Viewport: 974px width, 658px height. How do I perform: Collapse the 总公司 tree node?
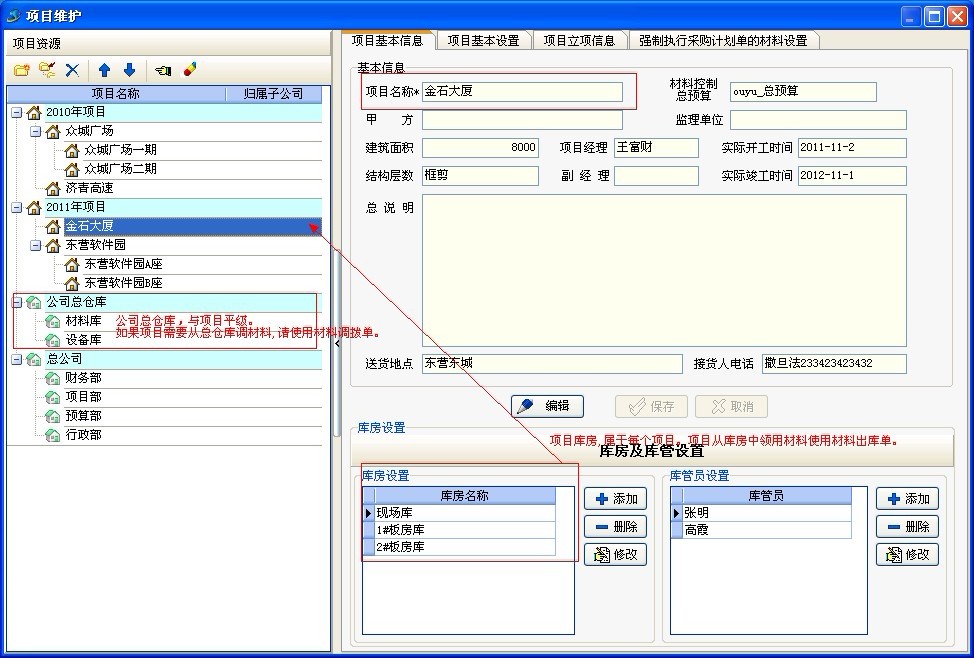coord(16,359)
